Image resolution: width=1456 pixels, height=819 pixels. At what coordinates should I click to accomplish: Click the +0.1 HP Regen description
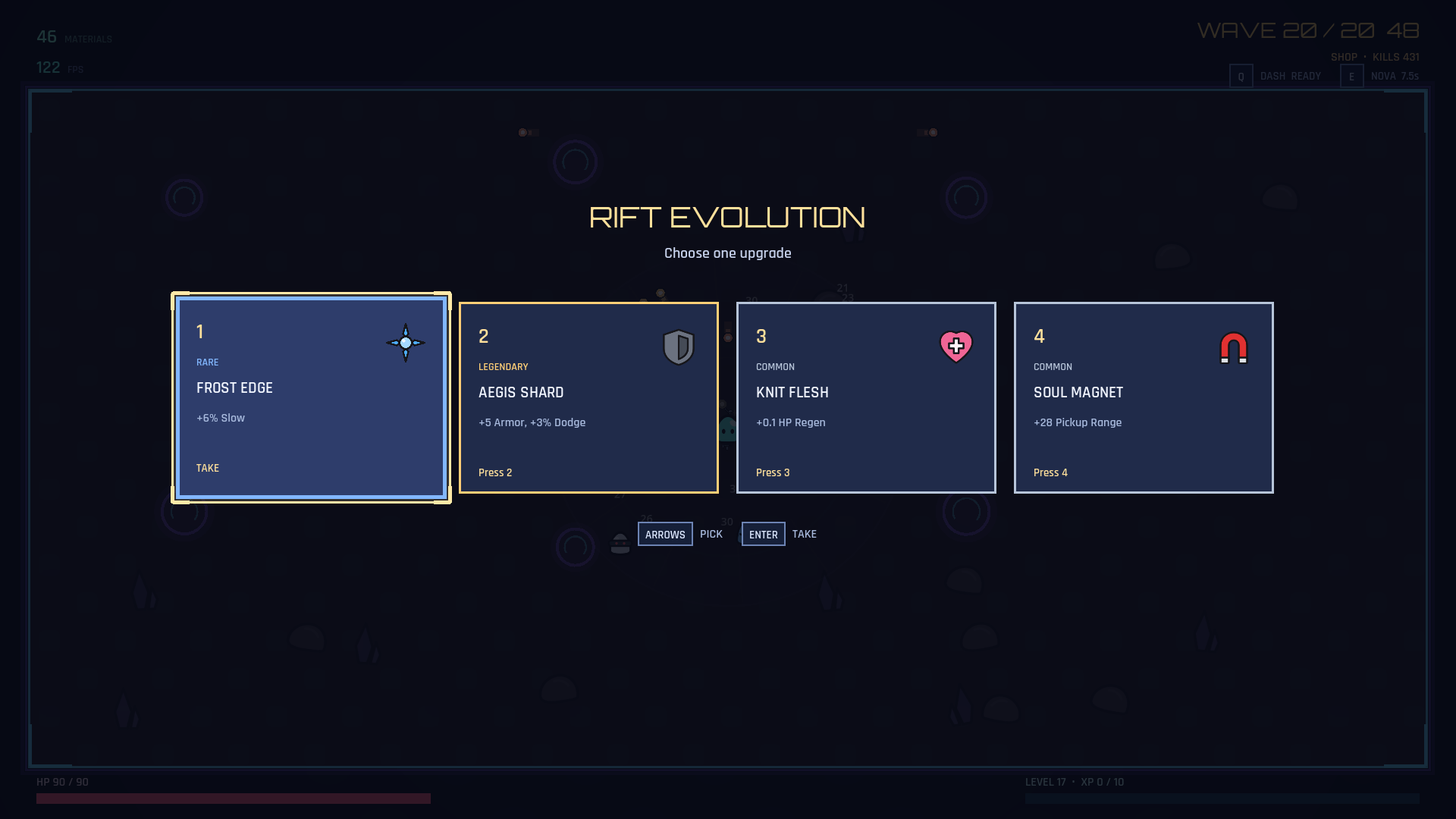point(791,422)
